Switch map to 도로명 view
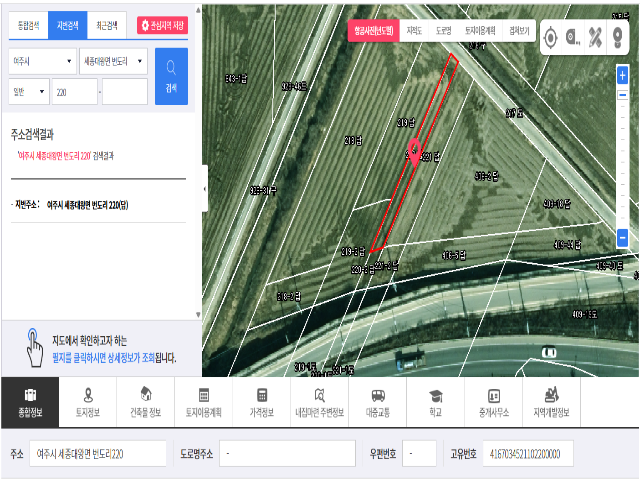Screen dimensions: 640x480 click(x=443, y=31)
